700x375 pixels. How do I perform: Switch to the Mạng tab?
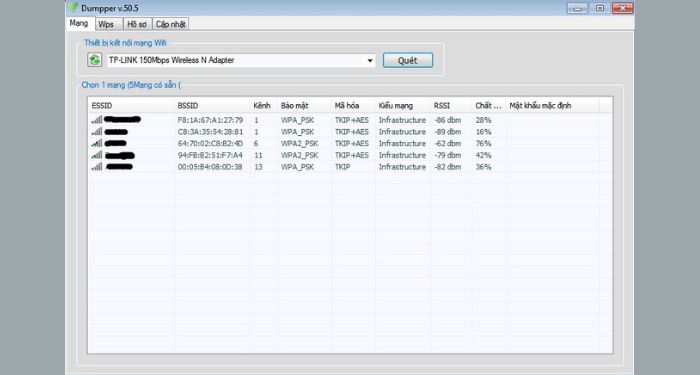pos(79,23)
